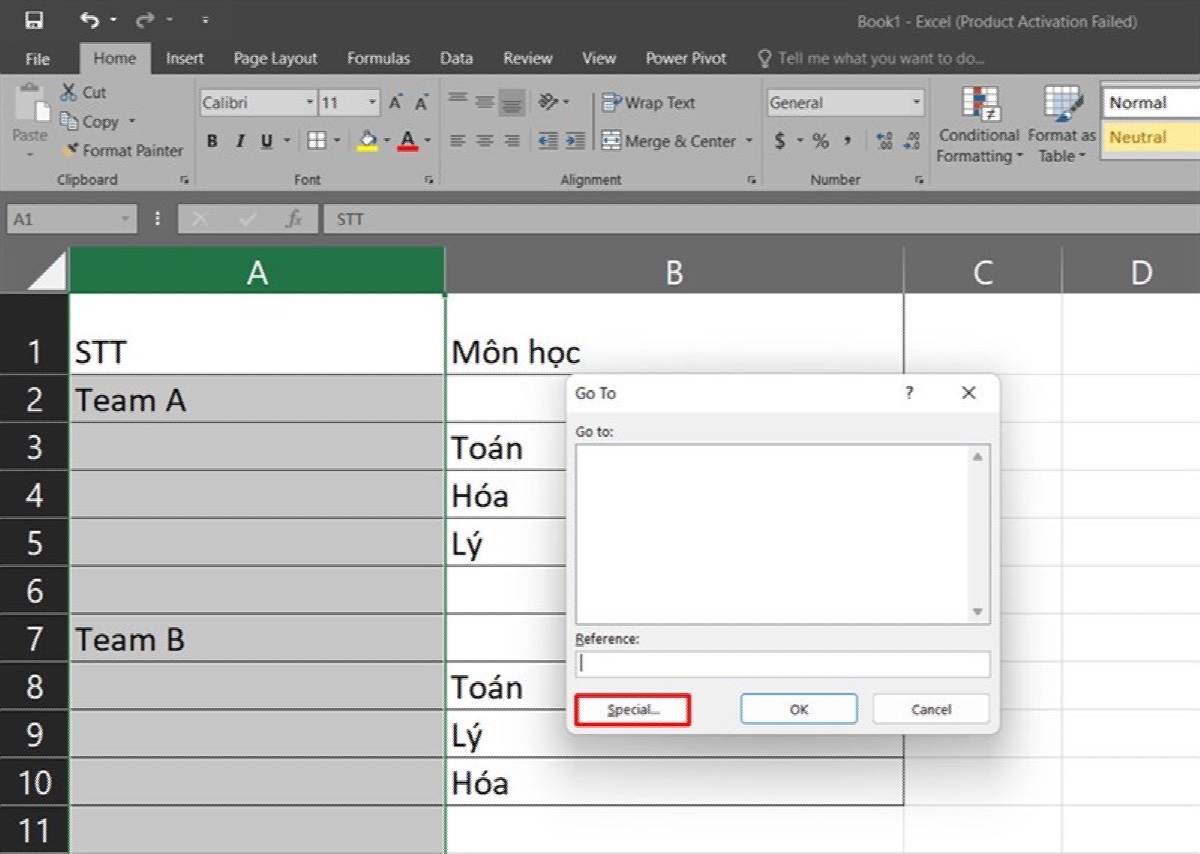Open the Power Pivot tab
The height and width of the screenshot is (854, 1200).
click(685, 58)
